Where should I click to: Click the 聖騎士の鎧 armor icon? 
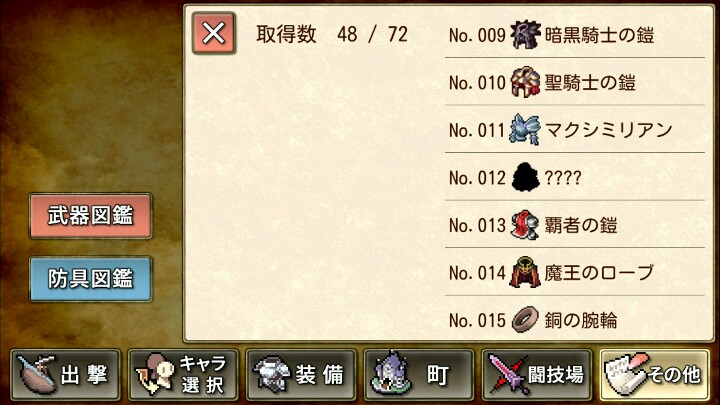(525, 82)
